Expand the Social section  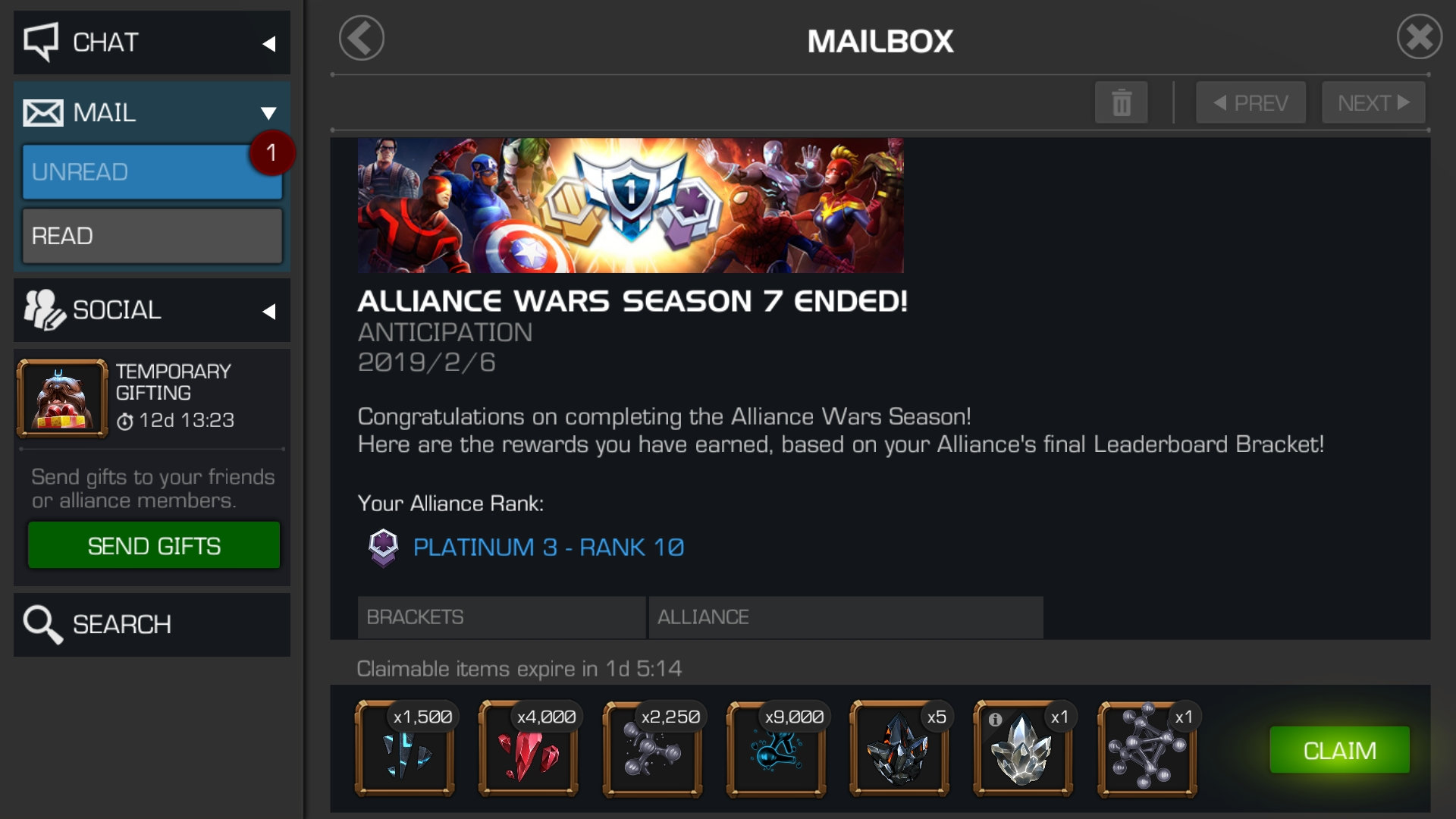[152, 310]
